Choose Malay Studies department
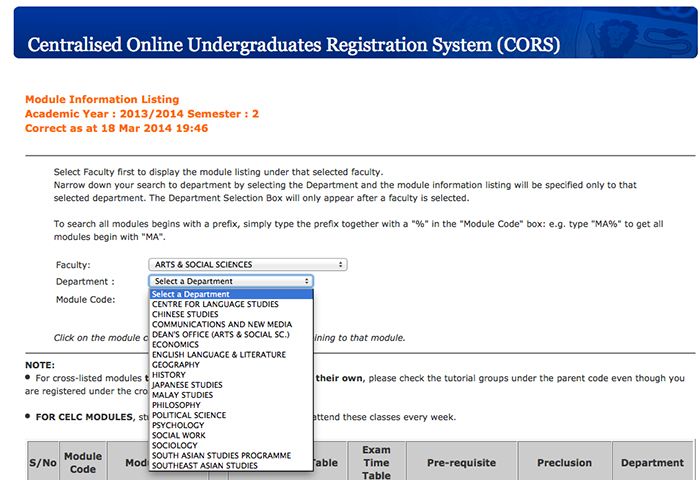Viewport: 700px width, 480px height. click(x=231, y=395)
